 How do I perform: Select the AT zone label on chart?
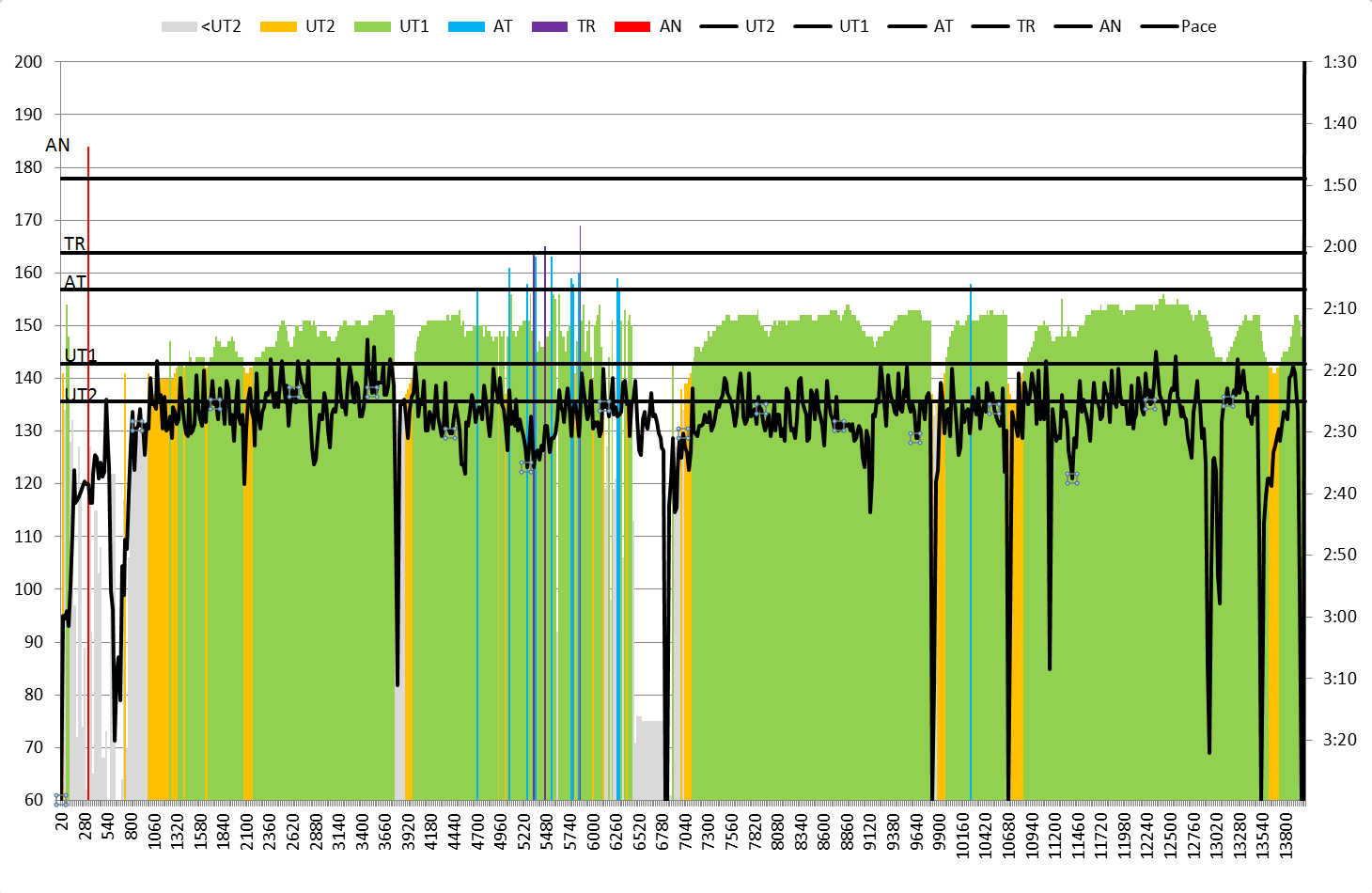(x=75, y=281)
